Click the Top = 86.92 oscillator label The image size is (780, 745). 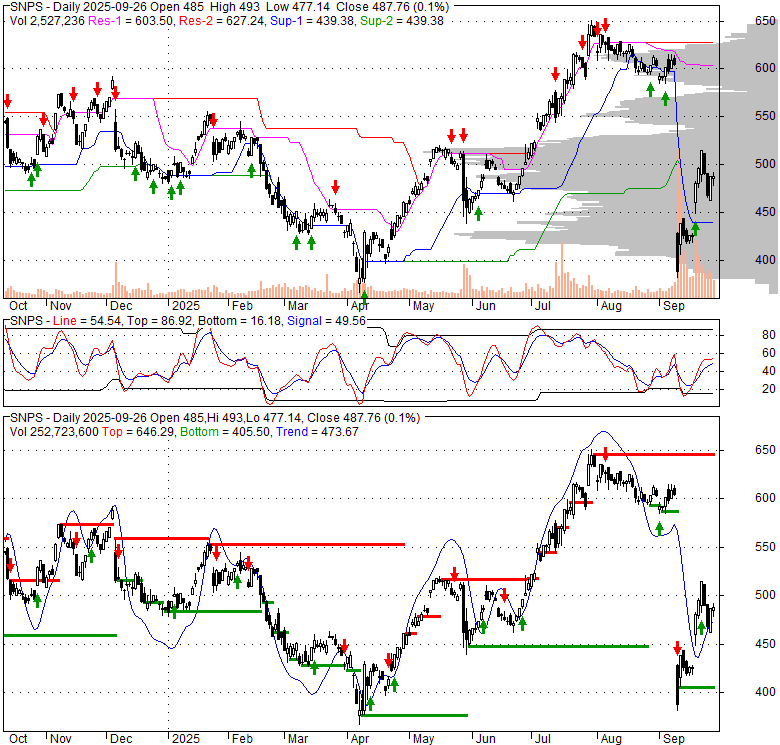pyautogui.click(x=159, y=321)
